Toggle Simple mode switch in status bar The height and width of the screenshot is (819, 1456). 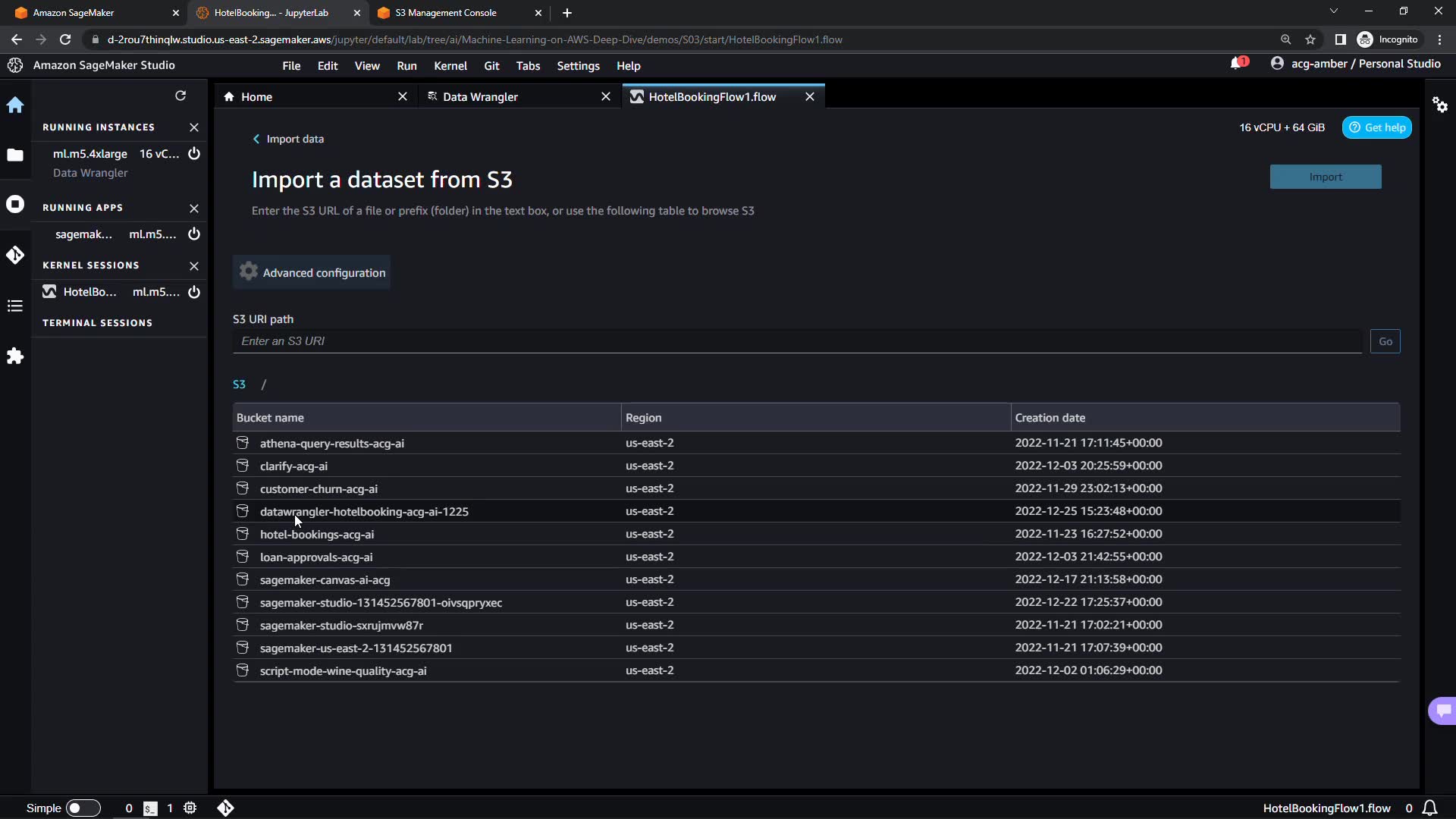[x=83, y=808]
